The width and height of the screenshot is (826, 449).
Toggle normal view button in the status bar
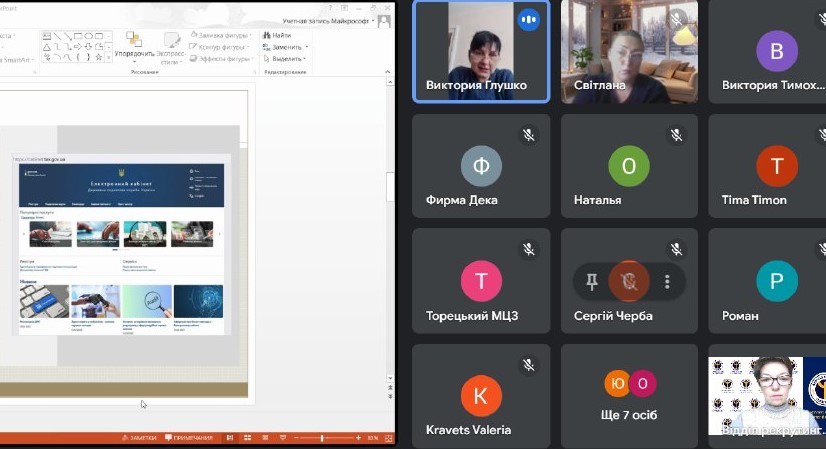[229, 438]
